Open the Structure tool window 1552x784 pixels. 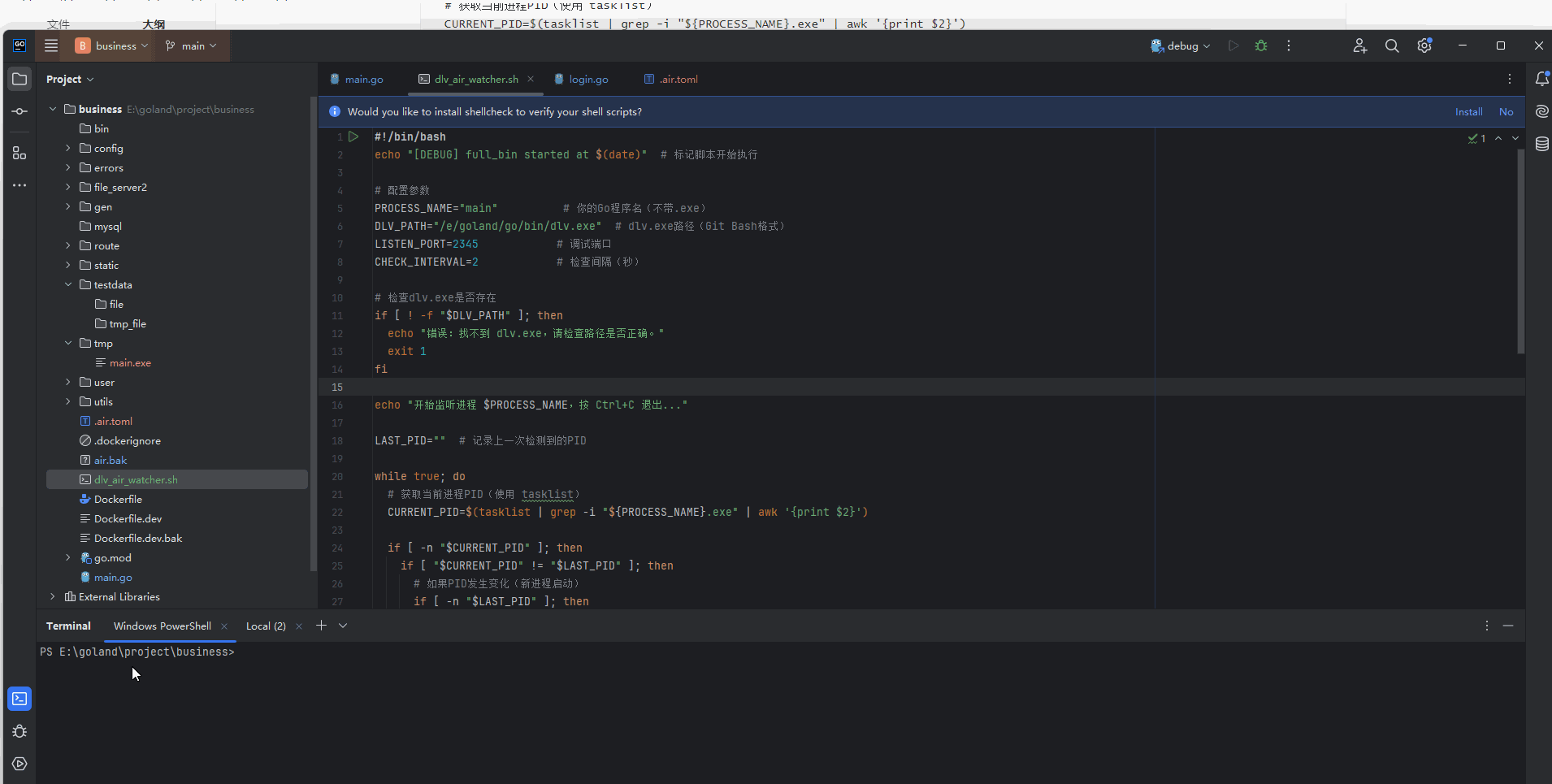(20, 153)
